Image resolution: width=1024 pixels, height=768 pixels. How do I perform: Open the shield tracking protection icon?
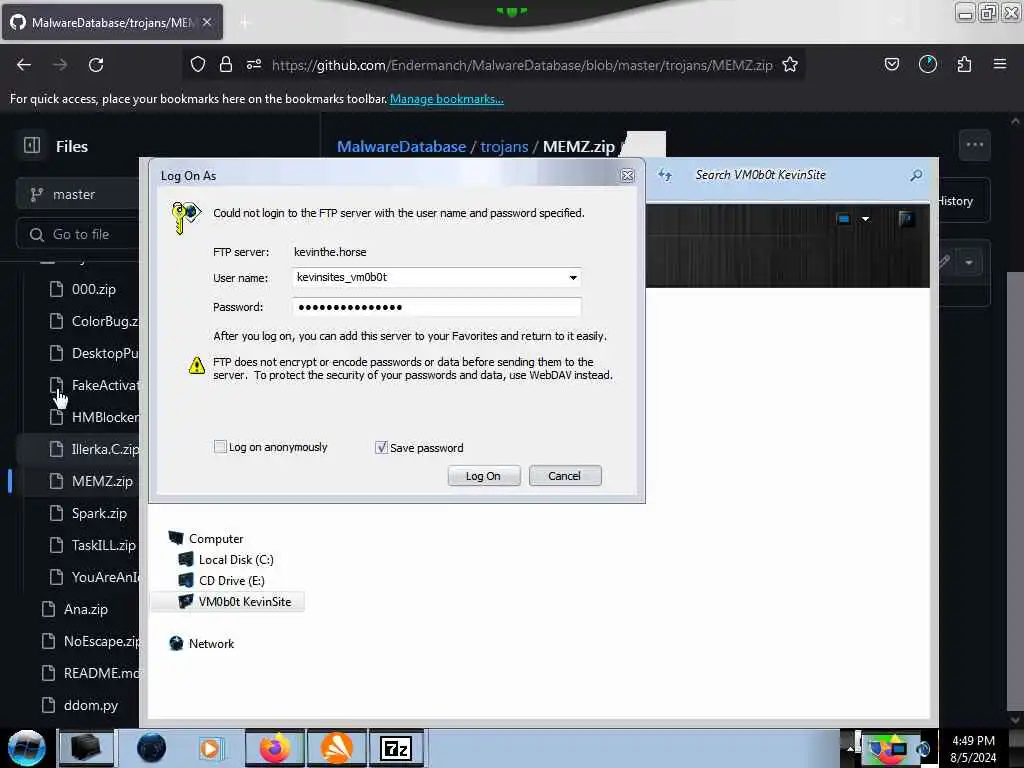[198, 64]
